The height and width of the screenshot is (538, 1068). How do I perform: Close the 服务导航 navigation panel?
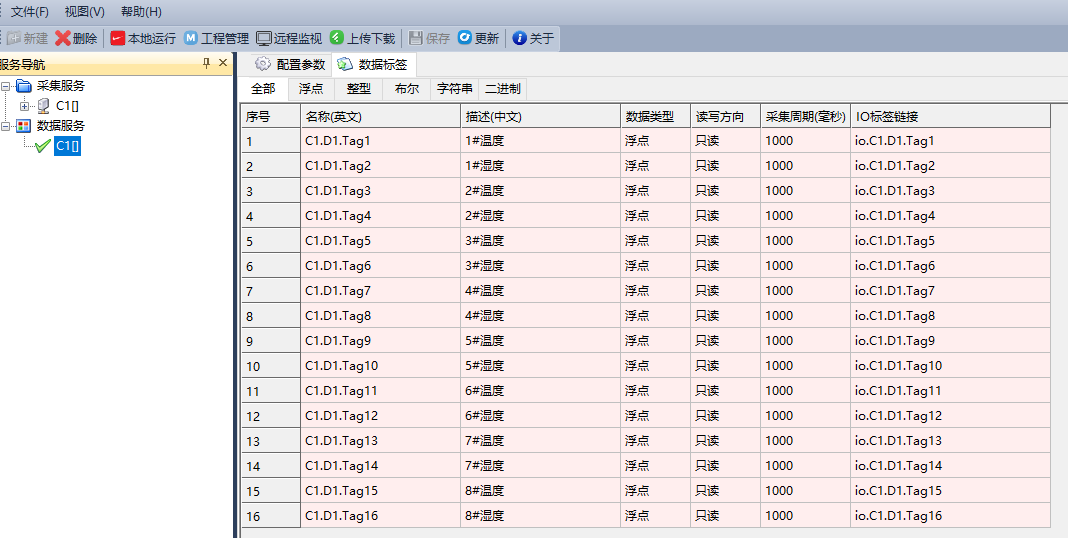coord(223,64)
